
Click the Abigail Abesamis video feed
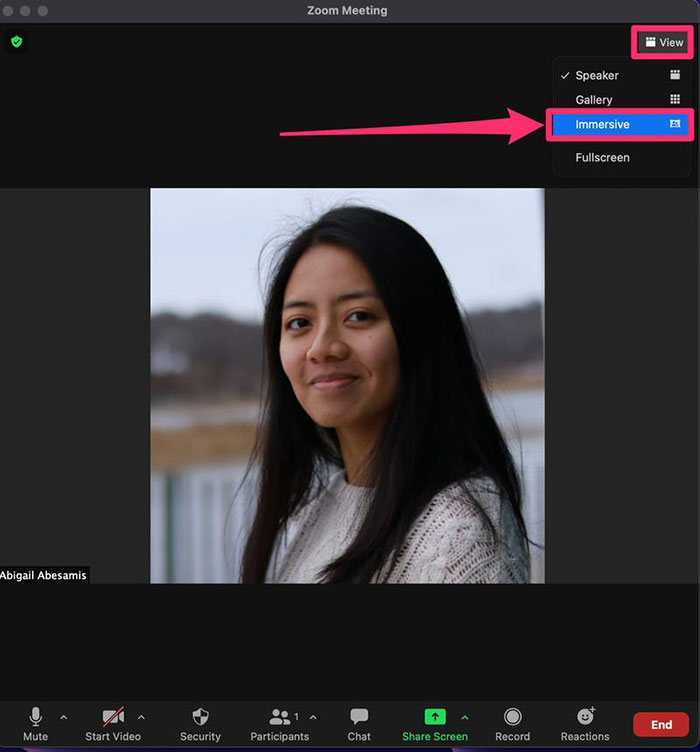[347, 385]
